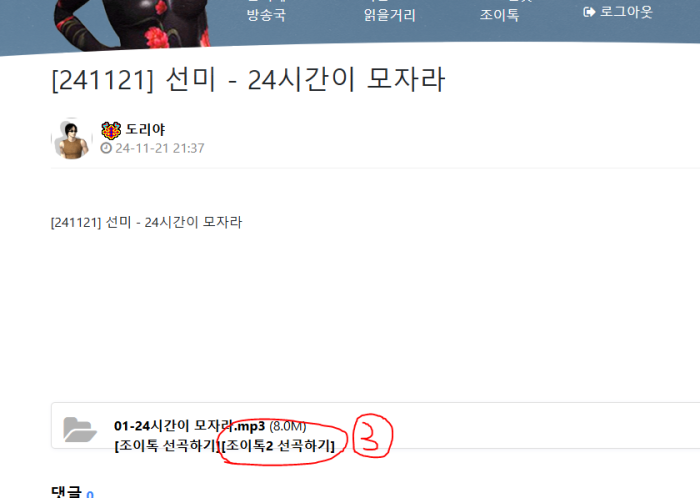Download the 01-24시간이 모자라.mp3 file
Image resolution: width=700 pixels, height=498 pixels.
coord(189,426)
